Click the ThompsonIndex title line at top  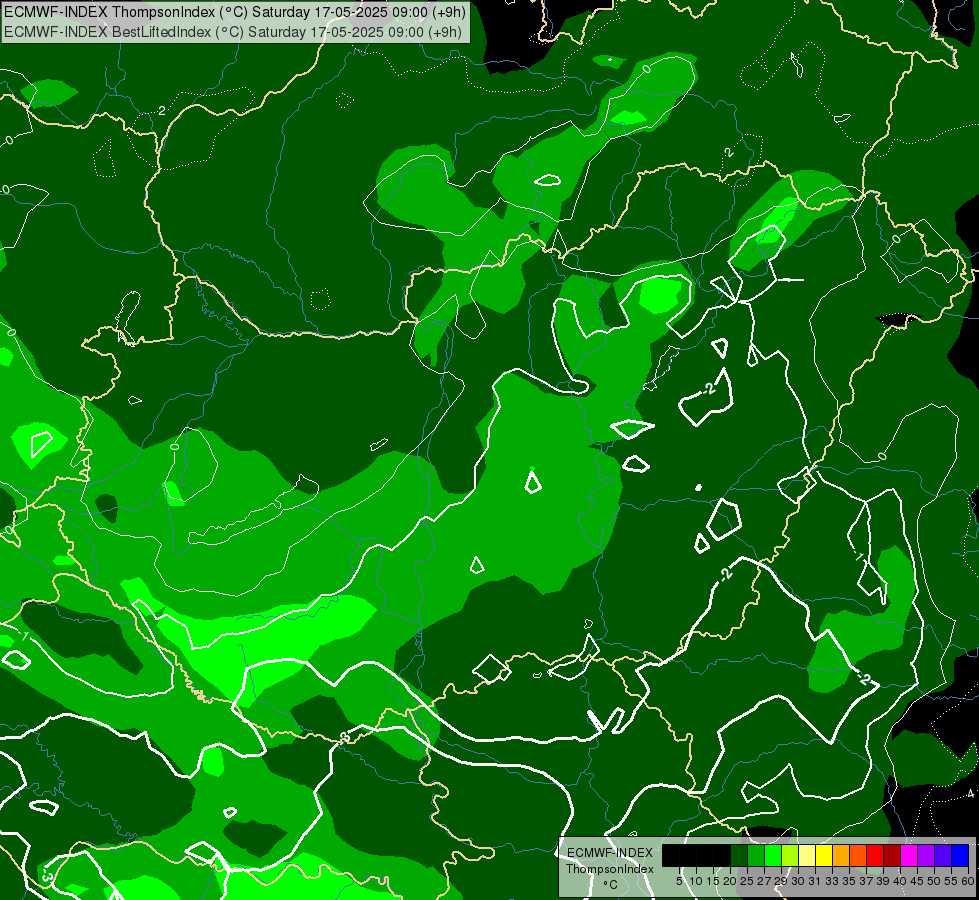(235, 12)
